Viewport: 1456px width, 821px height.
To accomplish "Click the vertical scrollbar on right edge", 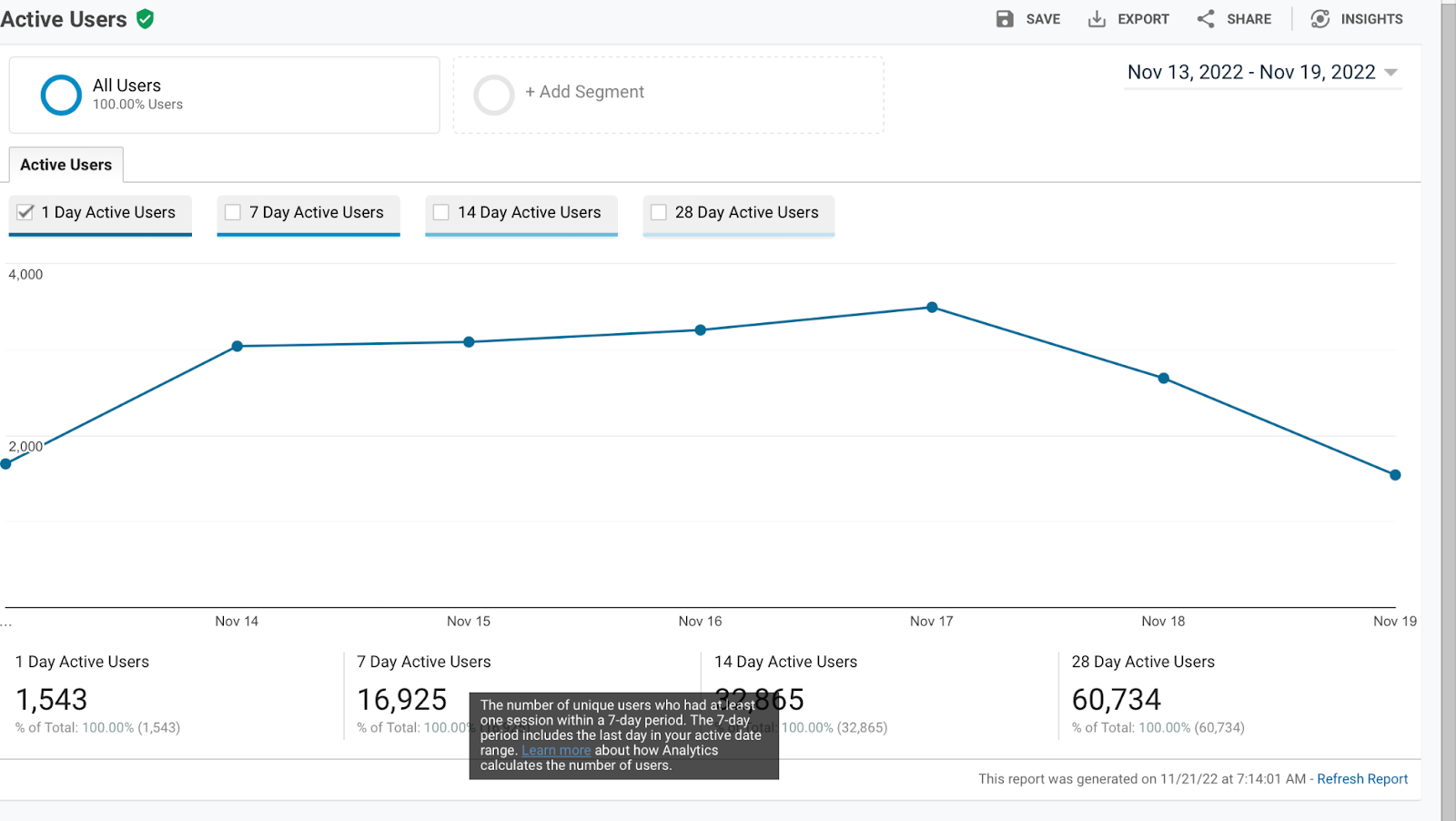I will click(1448, 410).
